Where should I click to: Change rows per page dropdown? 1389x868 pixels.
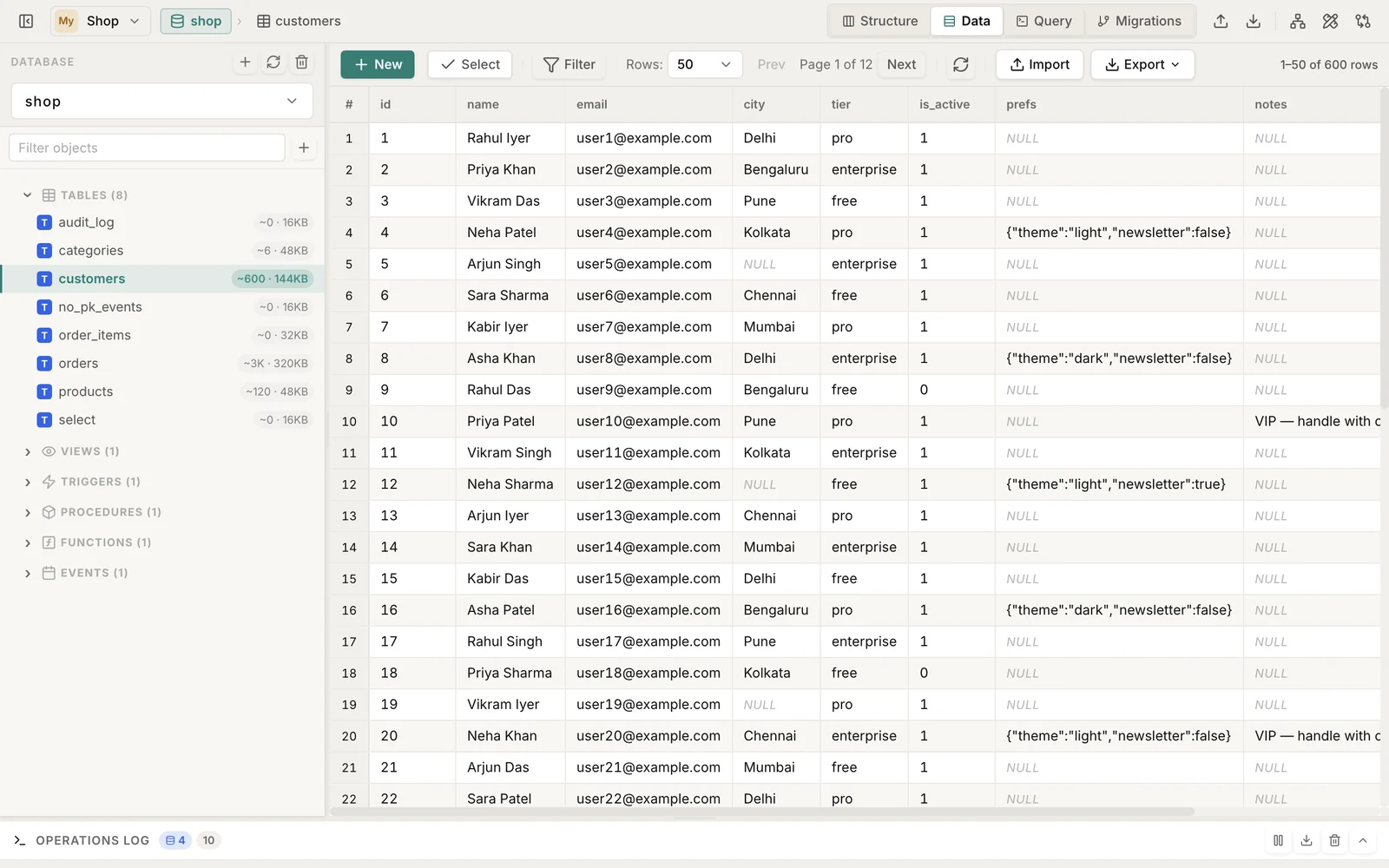pos(704,64)
